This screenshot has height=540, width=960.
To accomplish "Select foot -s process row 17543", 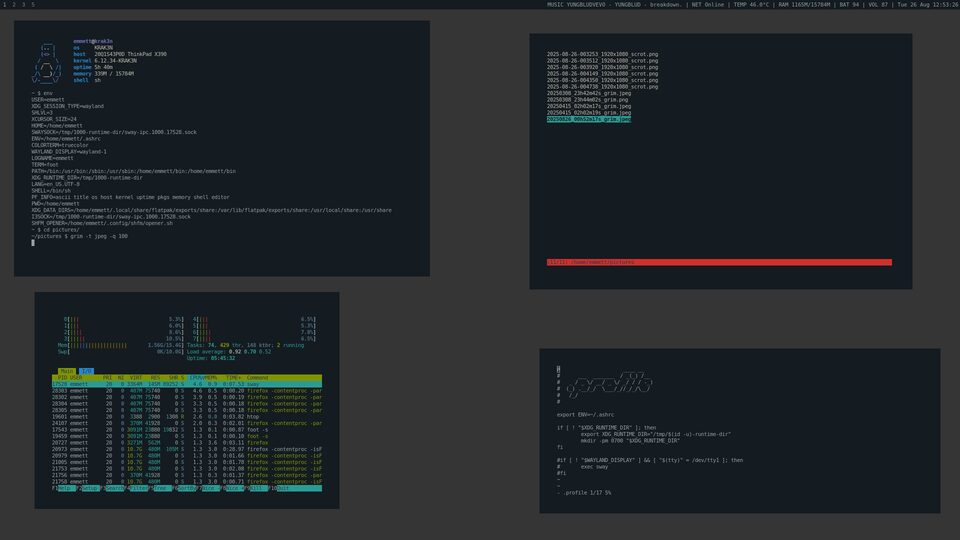I will point(187,430).
